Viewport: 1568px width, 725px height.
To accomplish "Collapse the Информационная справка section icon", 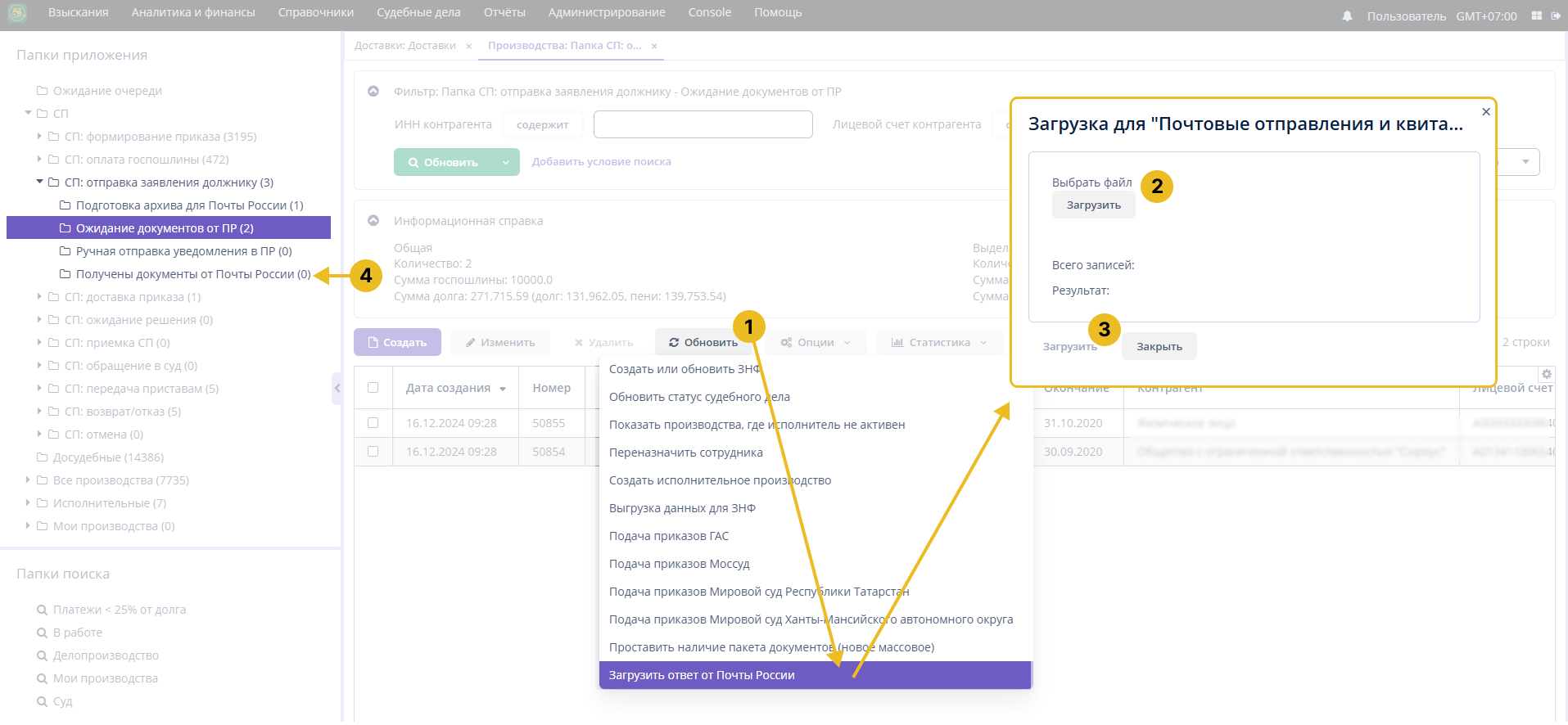I will 373,221.
